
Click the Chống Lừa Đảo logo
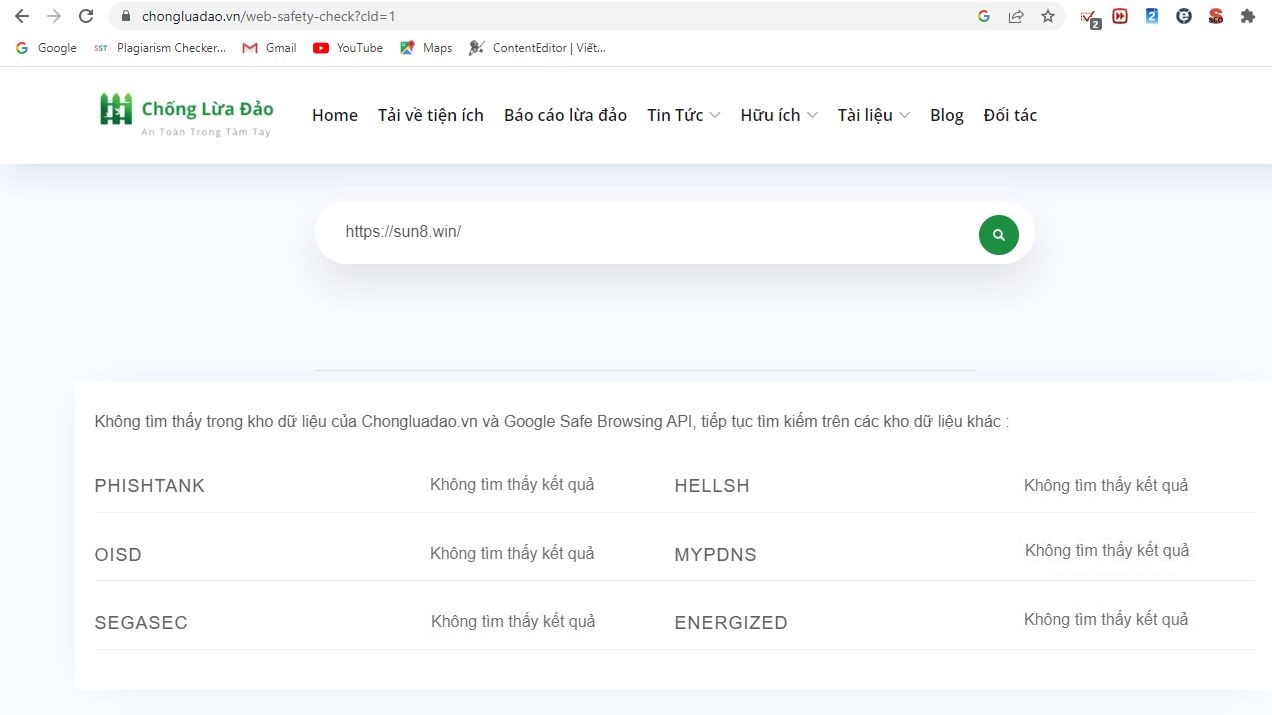pos(187,115)
